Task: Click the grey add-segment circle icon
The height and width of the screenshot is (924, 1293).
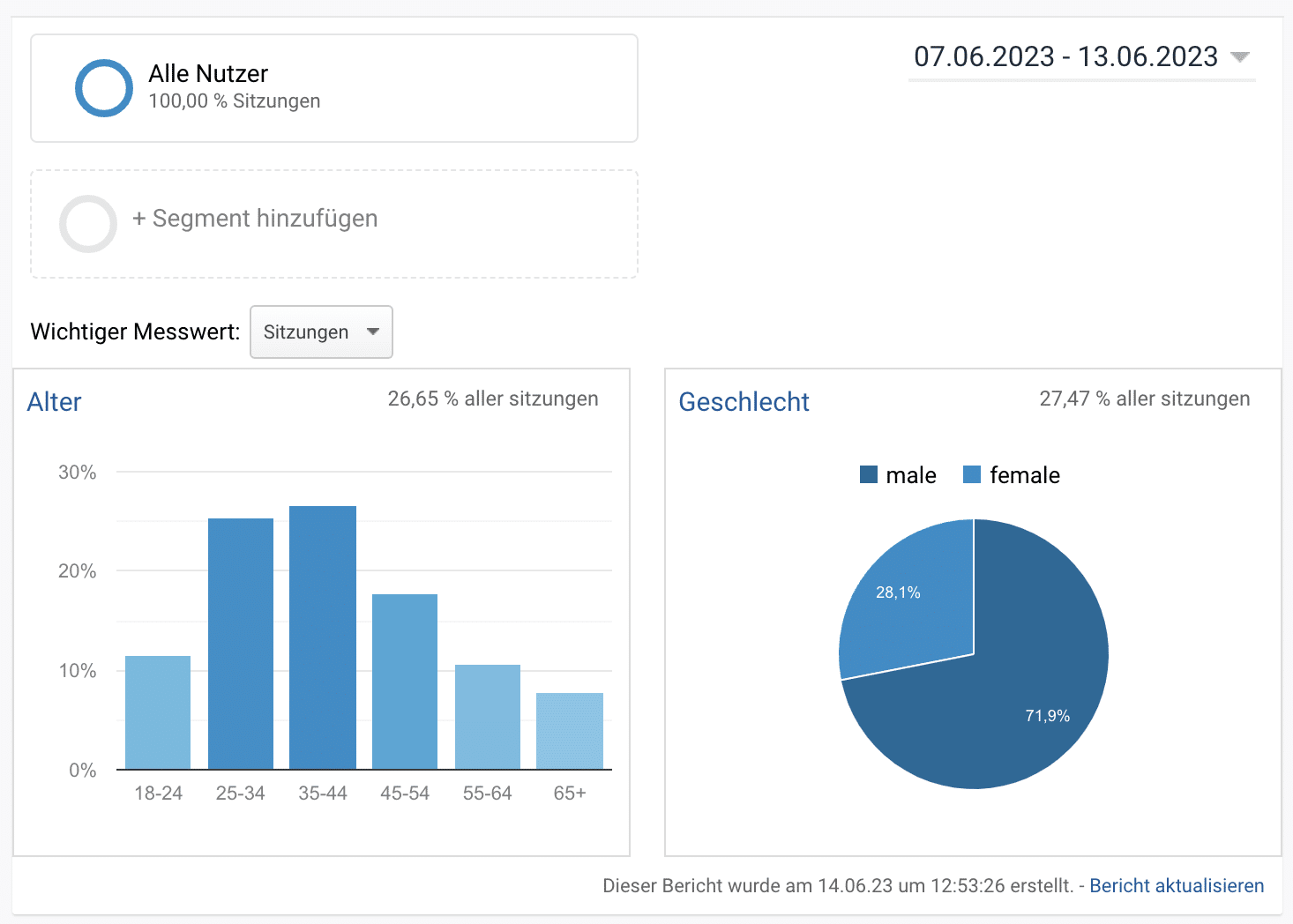Action: (x=88, y=224)
